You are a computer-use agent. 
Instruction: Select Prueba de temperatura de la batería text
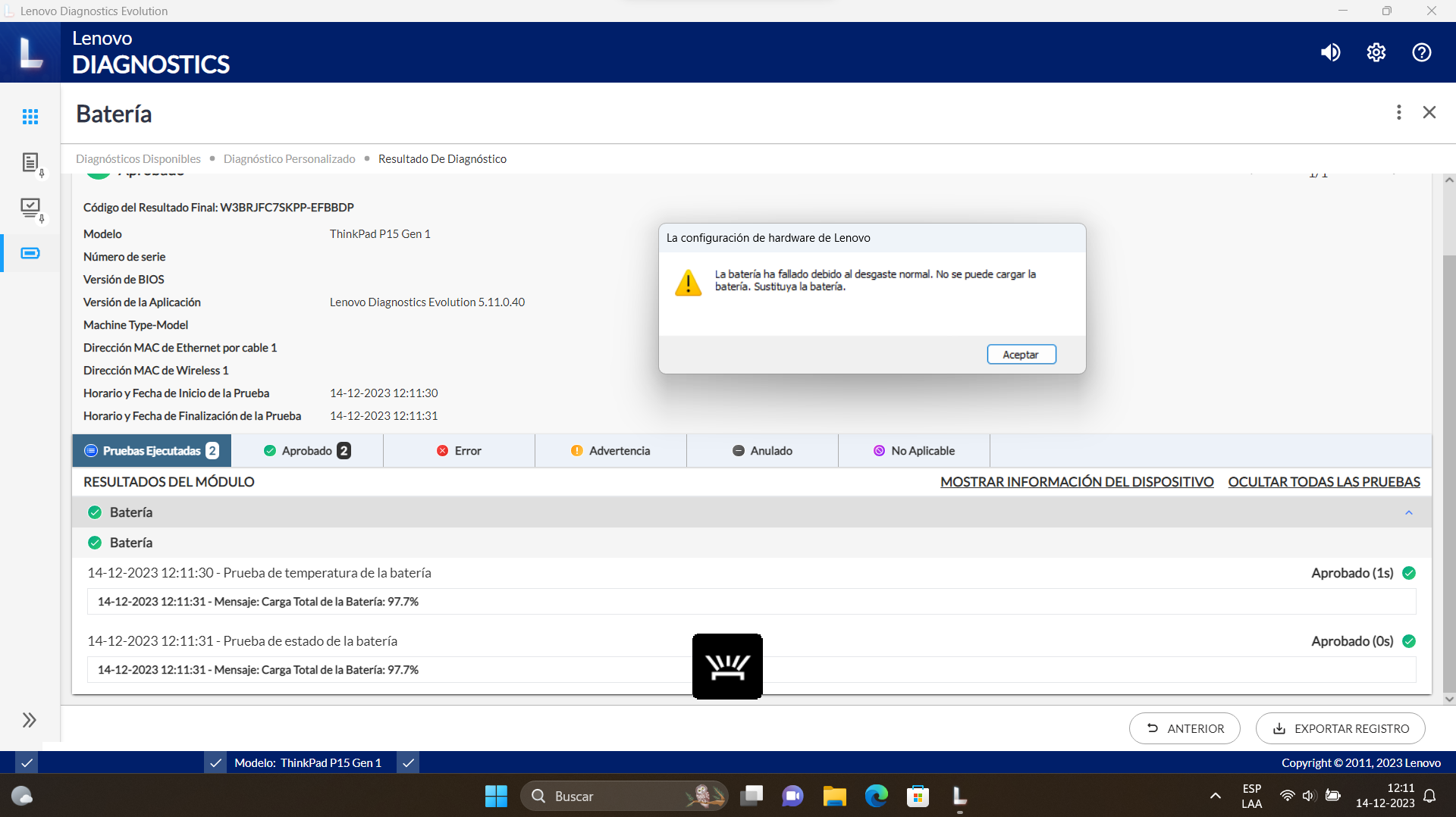[327, 573]
